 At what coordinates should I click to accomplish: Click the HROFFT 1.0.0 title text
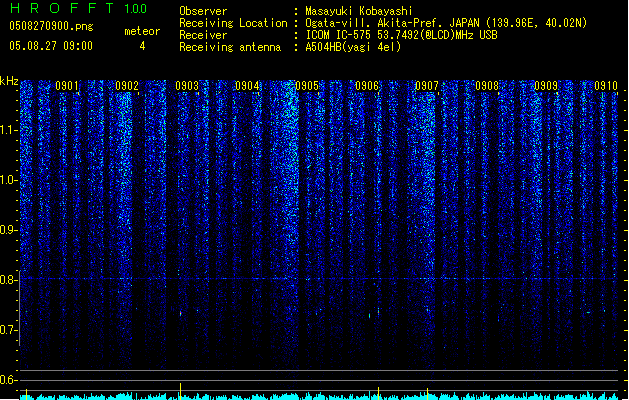tap(78, 8)
